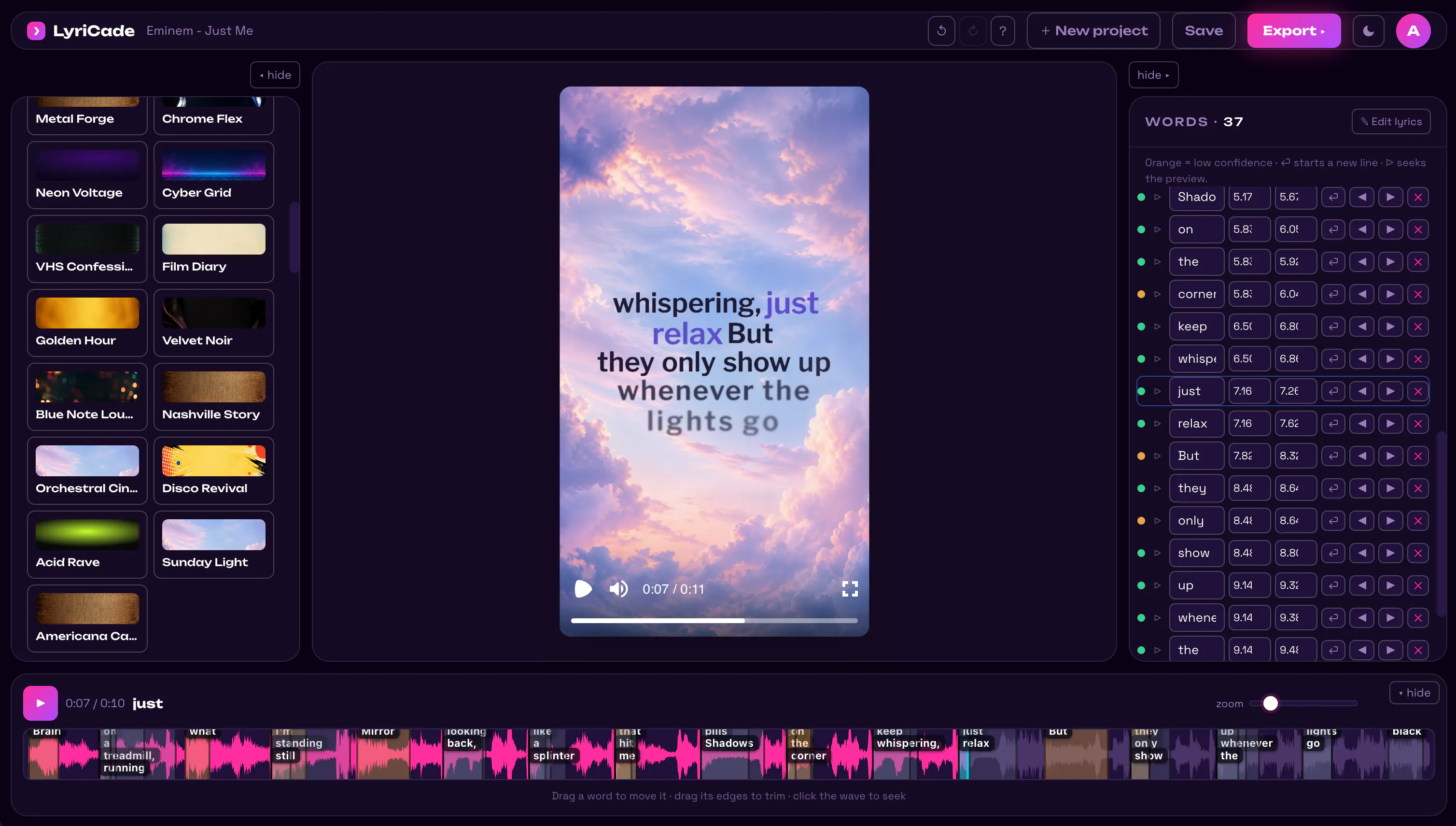The image size is (1456, 826).
Task: Hide the left templates panel
Action: tap(275, 75)
